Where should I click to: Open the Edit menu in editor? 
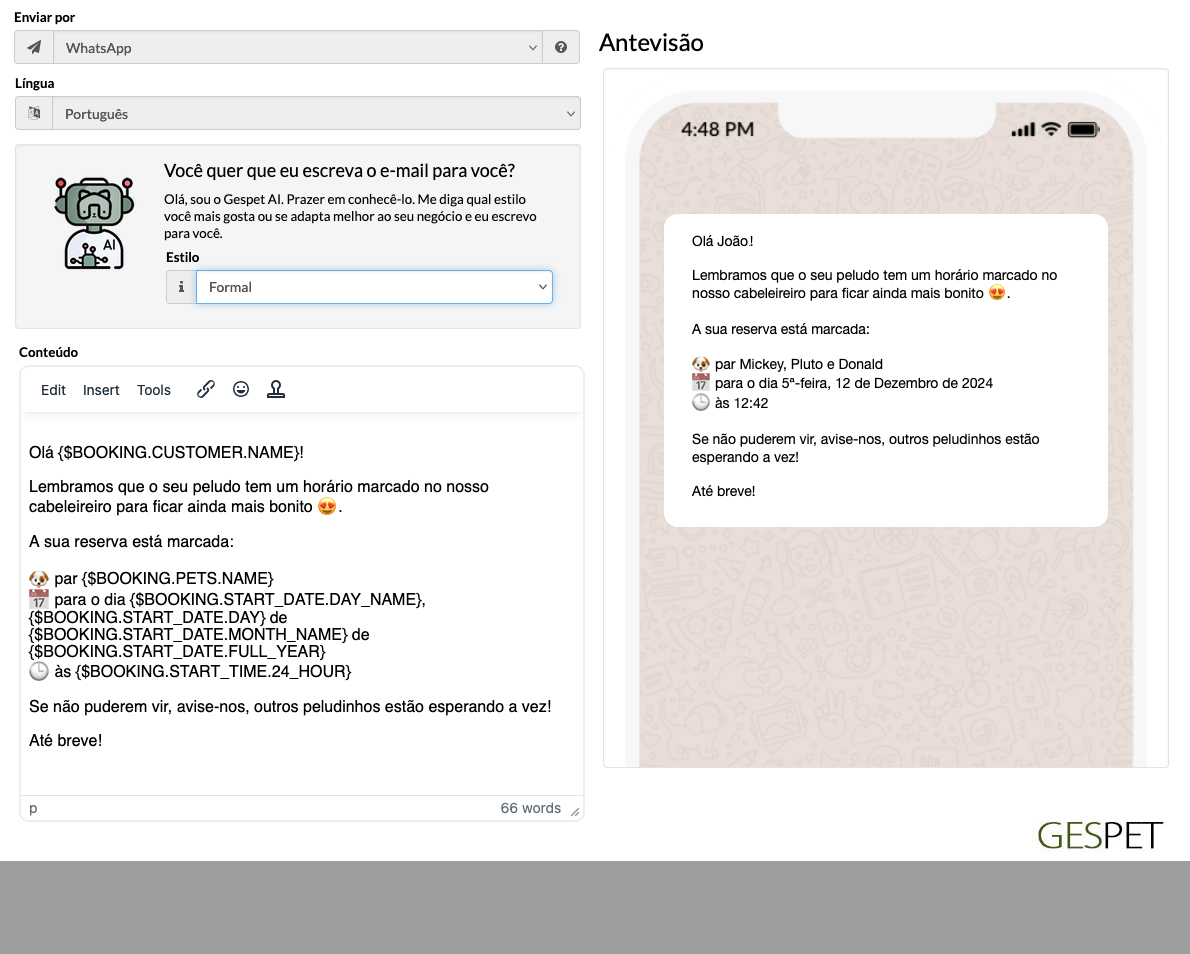(x=53, y=390)
